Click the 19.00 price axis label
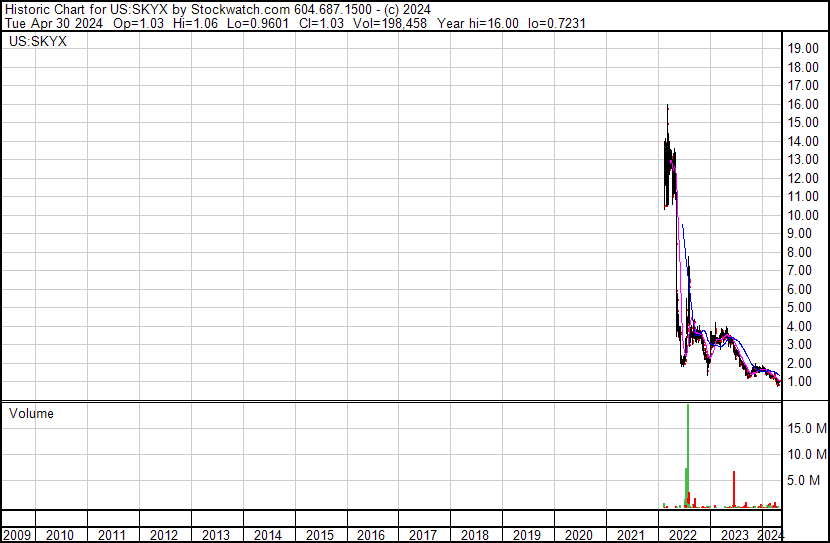Image resolution: width=830 pixels, height=543 pixels. 802,48
